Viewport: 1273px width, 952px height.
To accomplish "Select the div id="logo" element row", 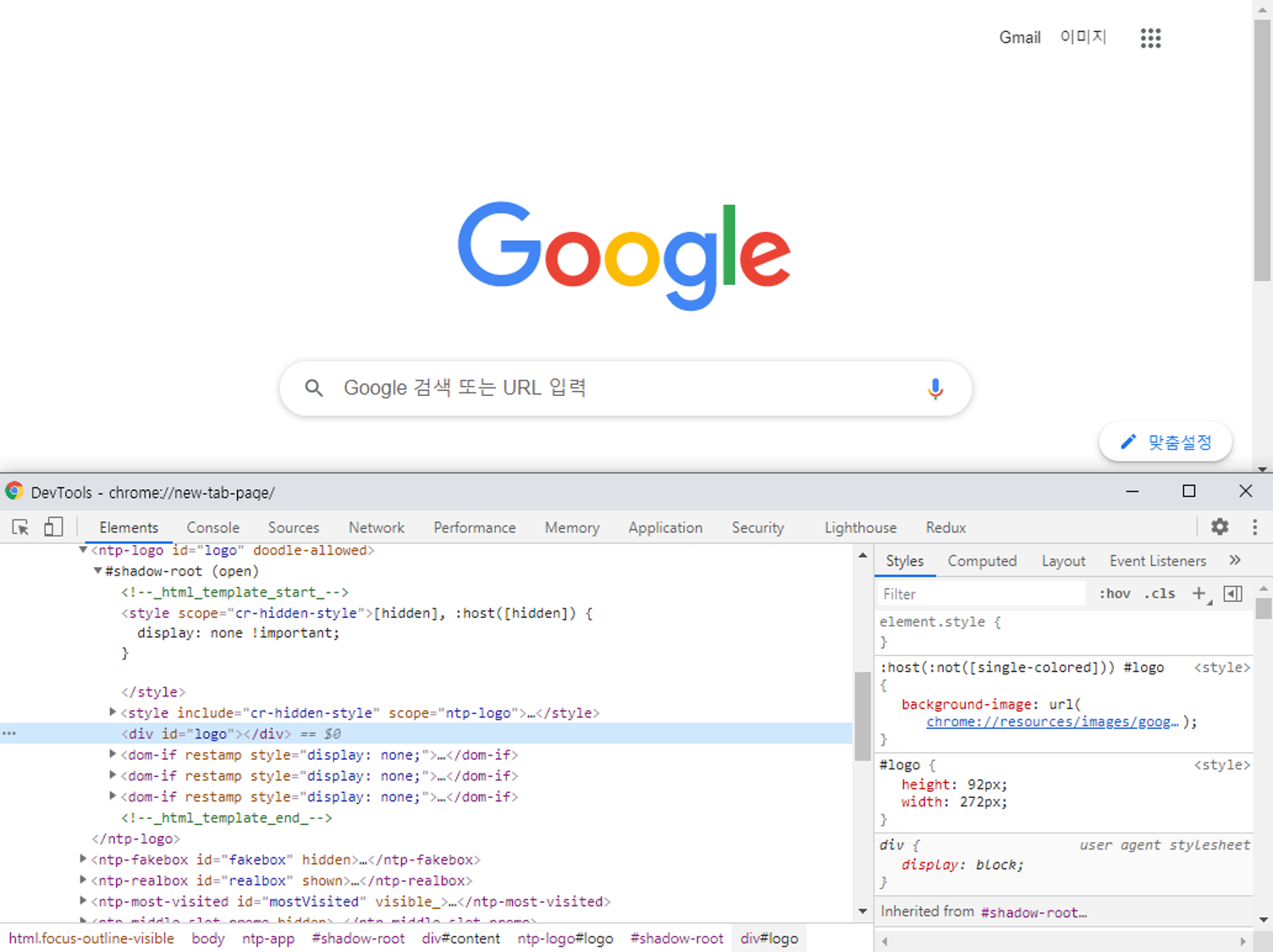I will pyautogui.click(x=426, y=734).
